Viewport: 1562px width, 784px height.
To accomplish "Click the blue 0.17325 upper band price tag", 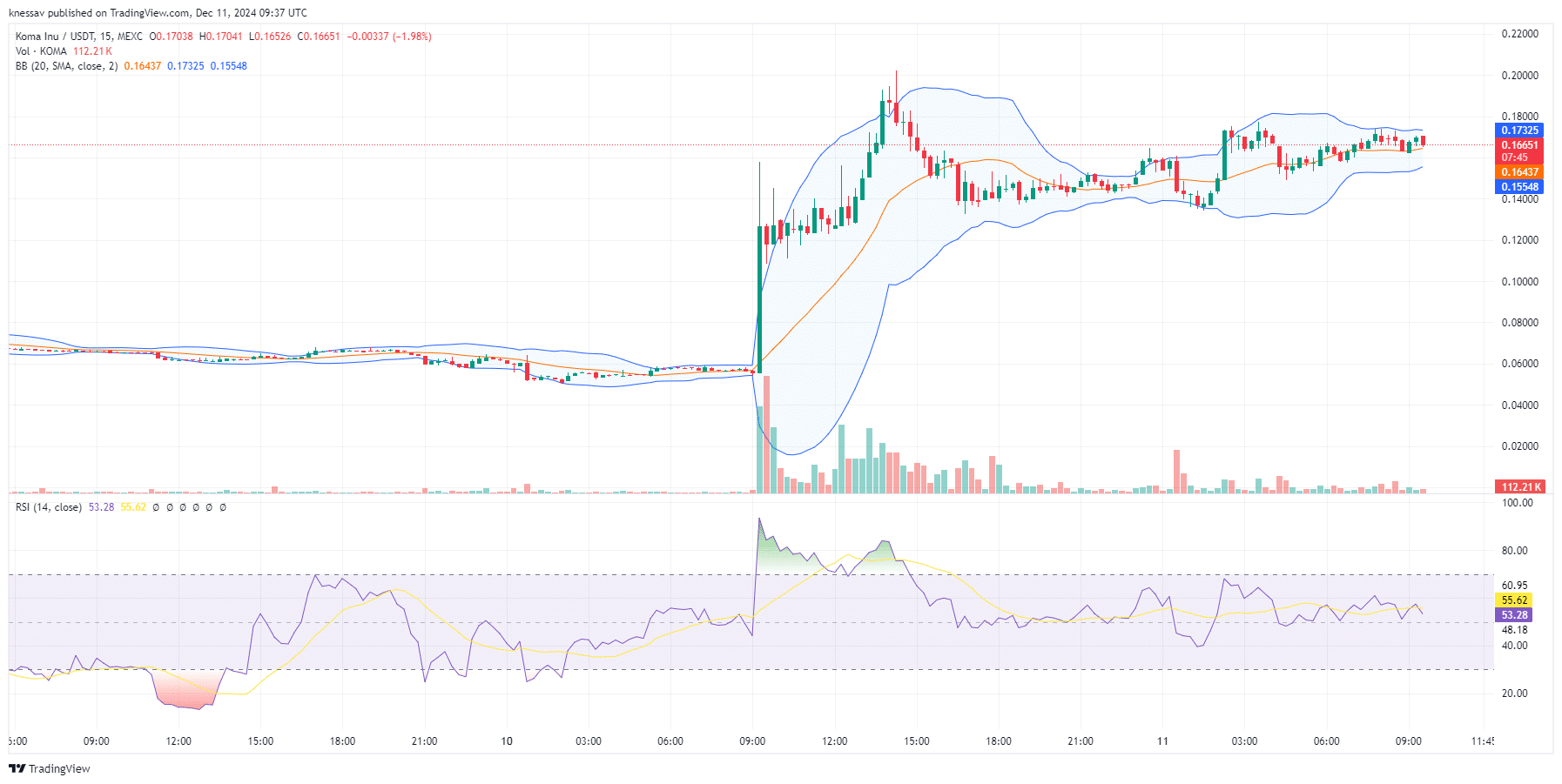I will [x=1519, y=131].
